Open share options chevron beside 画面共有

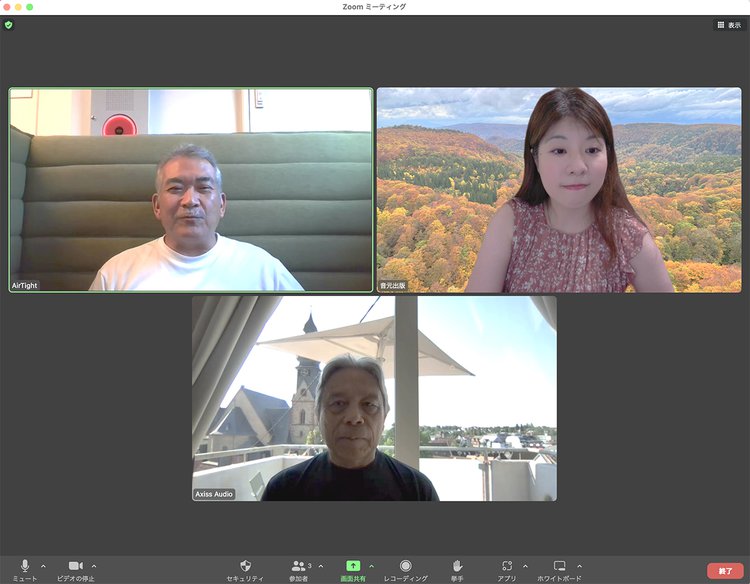pos(372,566)
